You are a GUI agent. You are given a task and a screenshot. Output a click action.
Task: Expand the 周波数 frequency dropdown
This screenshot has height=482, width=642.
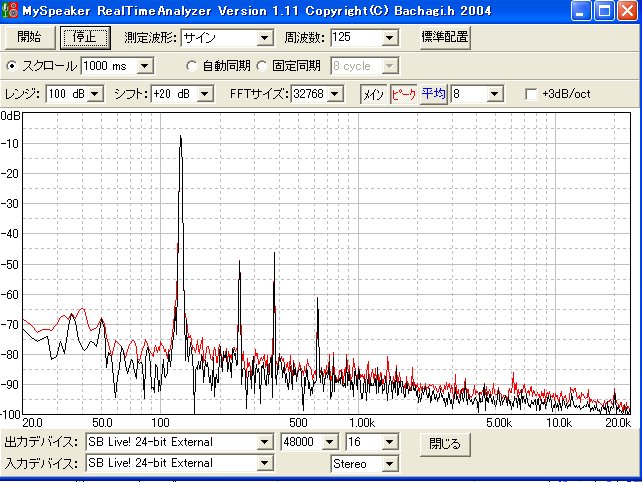390,38
